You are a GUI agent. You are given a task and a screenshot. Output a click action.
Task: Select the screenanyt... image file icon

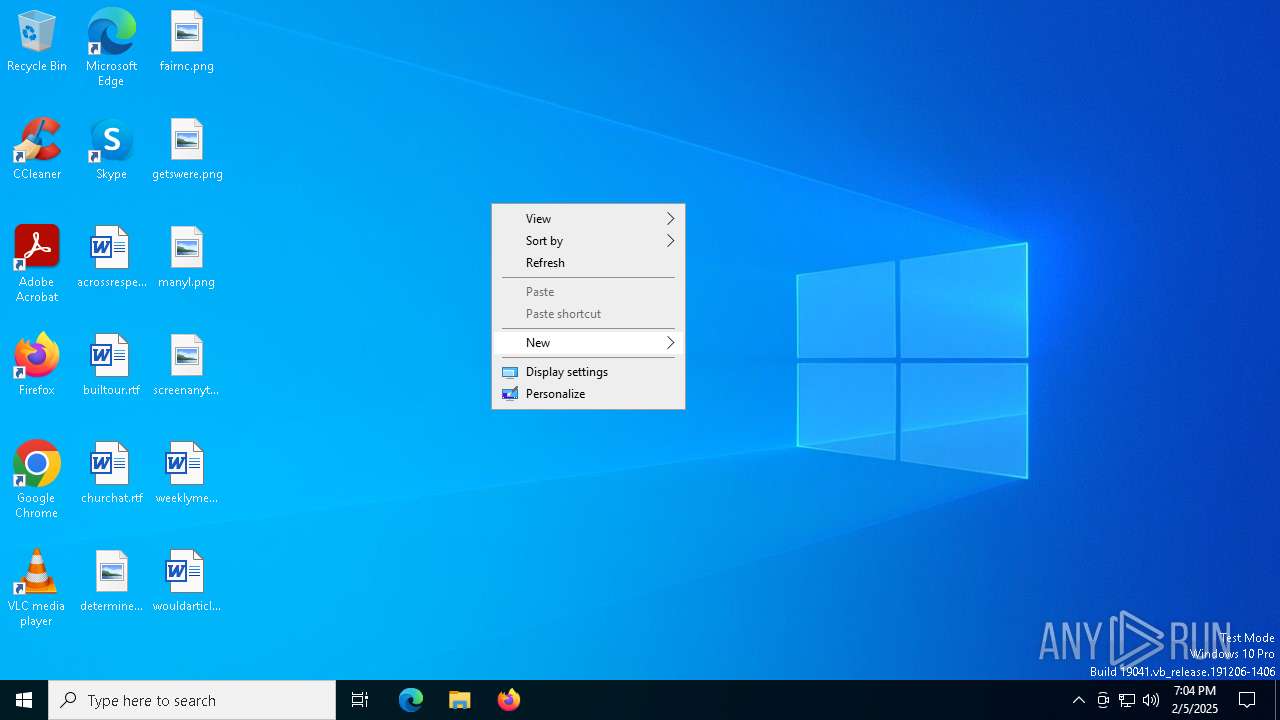point(187,366)
